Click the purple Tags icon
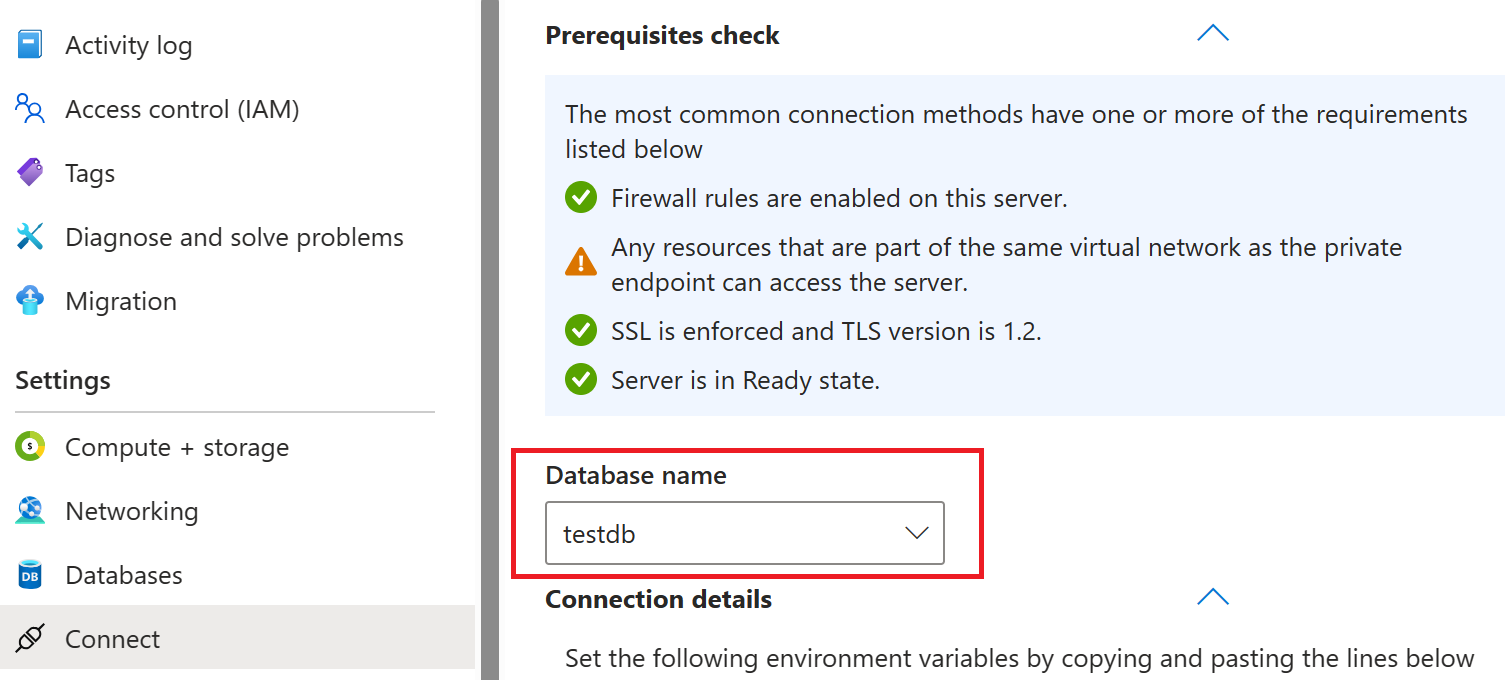Viewport: 1506px width, 680px height. (x=30, y=173)
